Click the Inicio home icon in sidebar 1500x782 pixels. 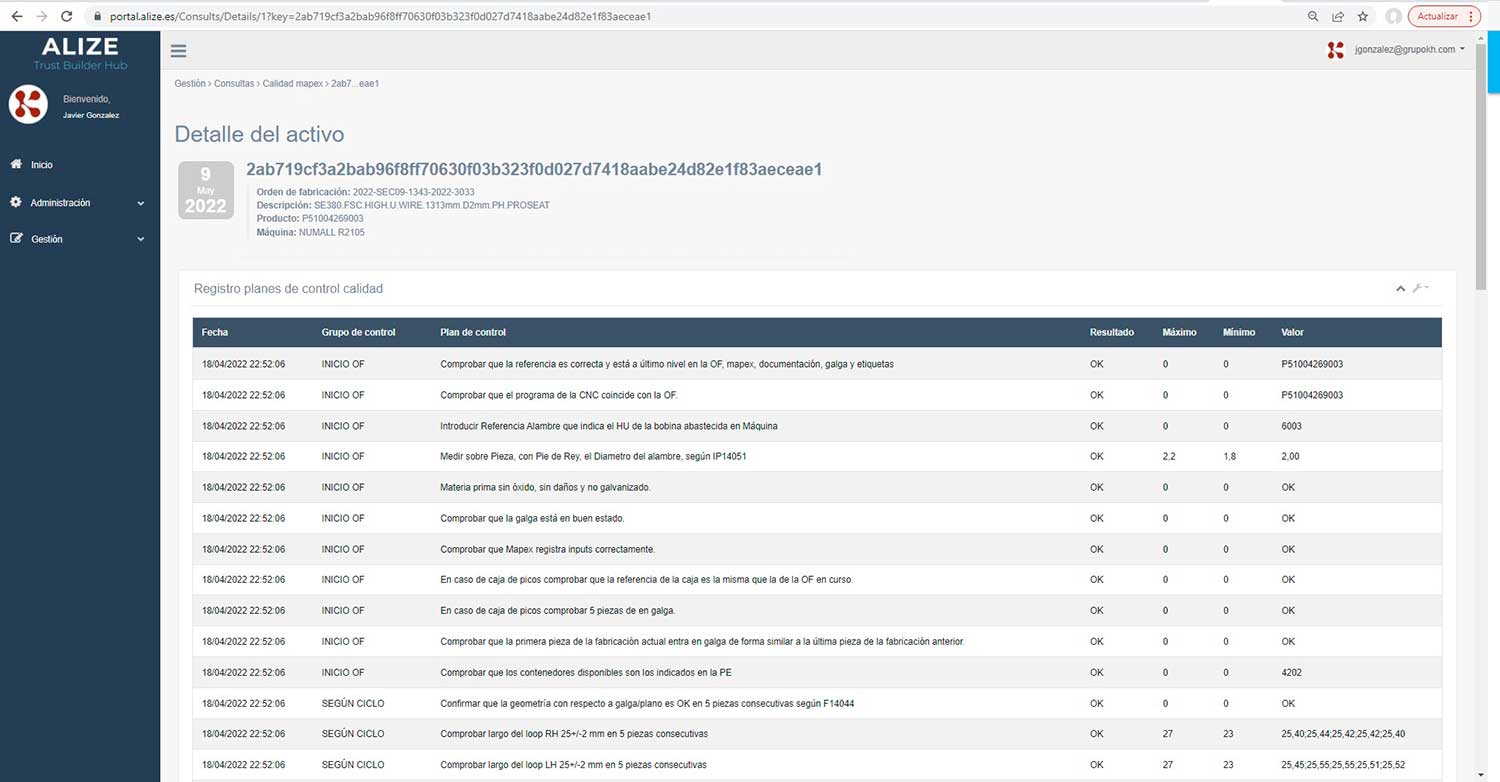pyautogui.click(x=16, y=164)
